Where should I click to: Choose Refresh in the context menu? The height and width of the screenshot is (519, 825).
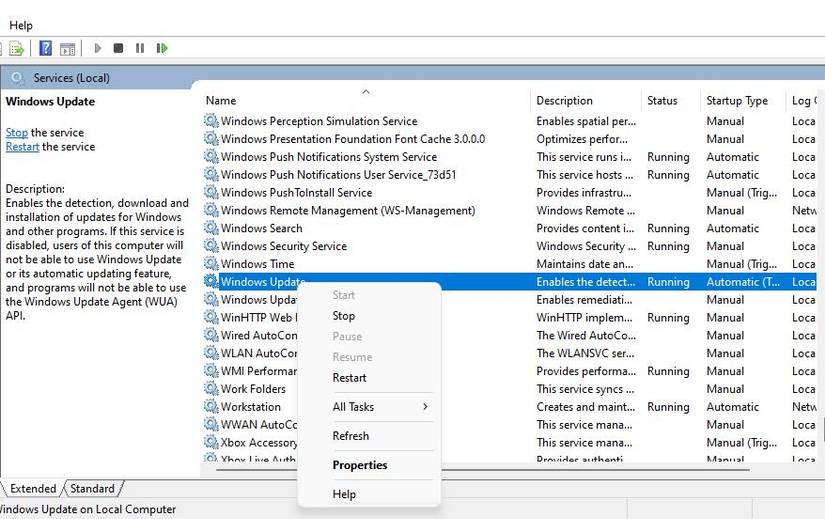tap(350, 436)
